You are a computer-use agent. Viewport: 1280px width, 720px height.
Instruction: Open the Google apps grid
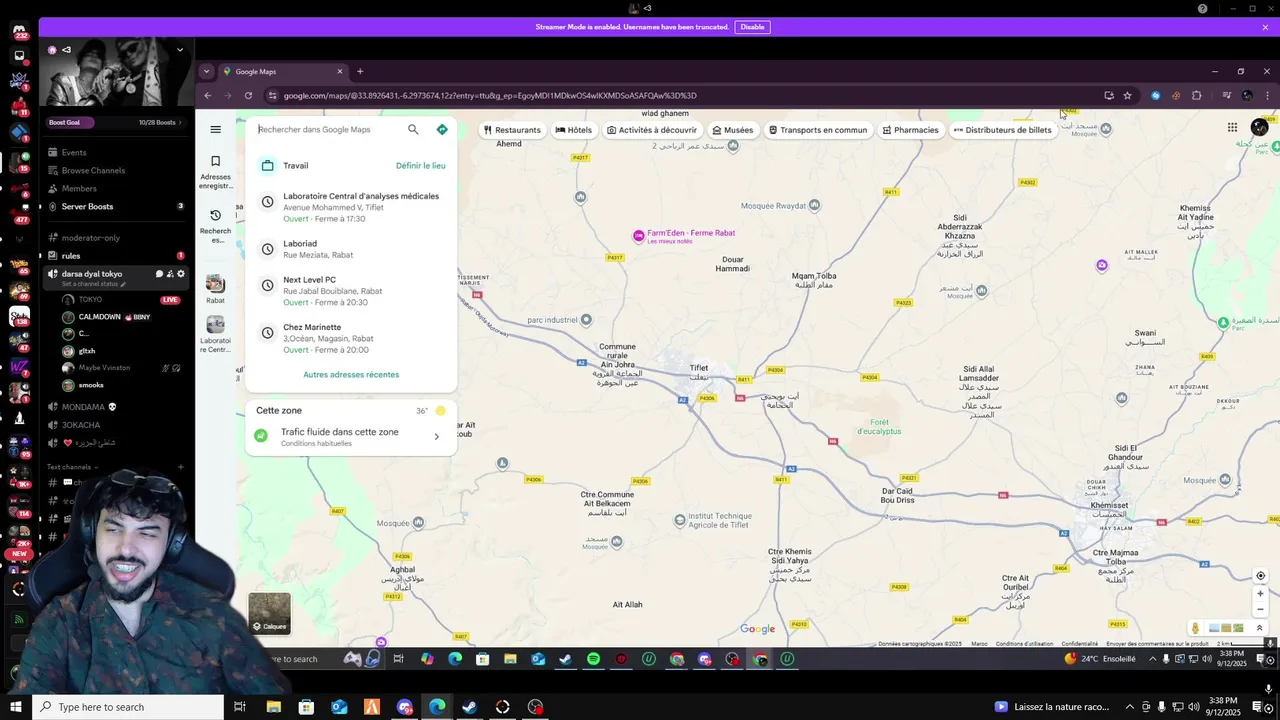pyautogui.click(x=1232, y=127)
